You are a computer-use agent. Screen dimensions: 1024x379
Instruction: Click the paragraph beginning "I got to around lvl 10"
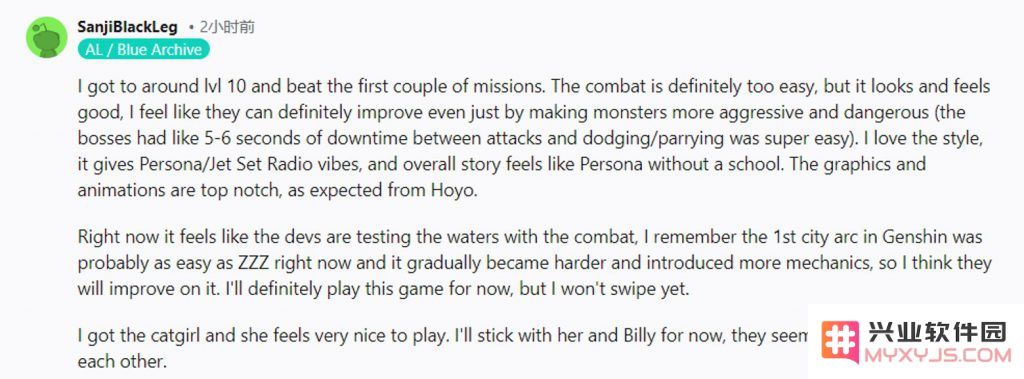[534, 139]
